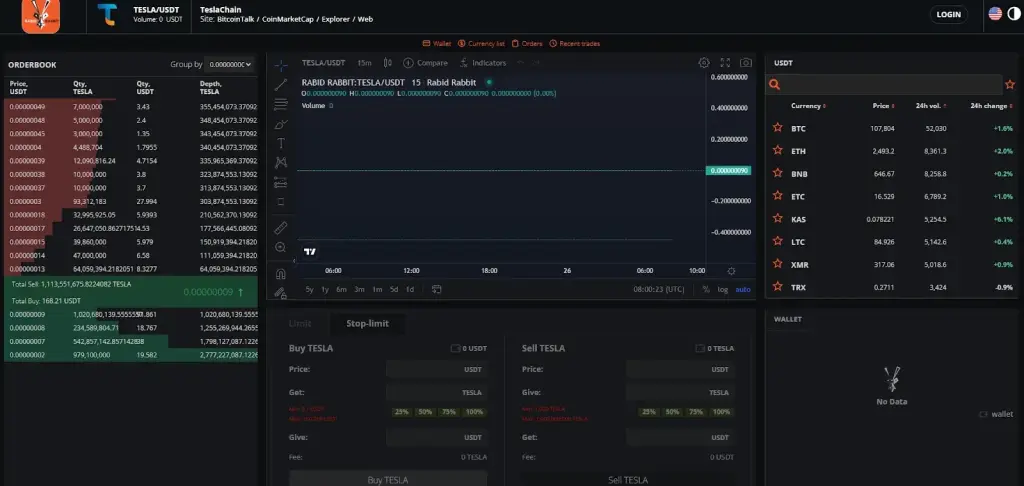1024x486 pixels.
Task: Open the Wallet menu link
Action: 437,44
